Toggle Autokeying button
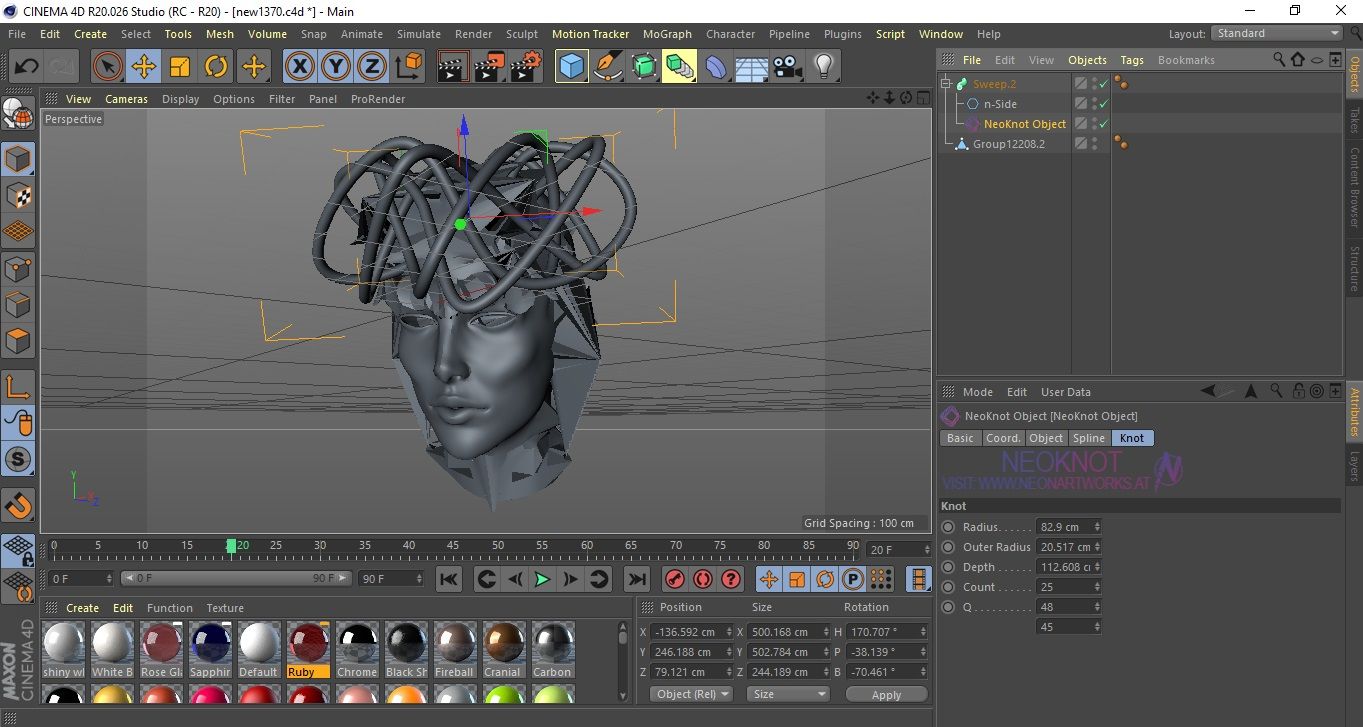Image resolution: width=1363 pixels, height=727 pixels. point(703,579)
